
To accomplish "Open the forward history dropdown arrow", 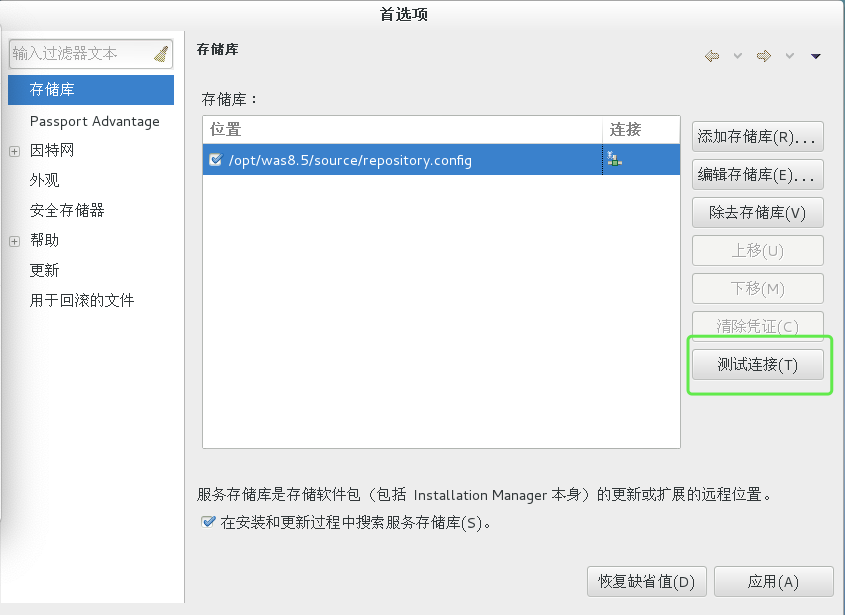I will (789, 56).
